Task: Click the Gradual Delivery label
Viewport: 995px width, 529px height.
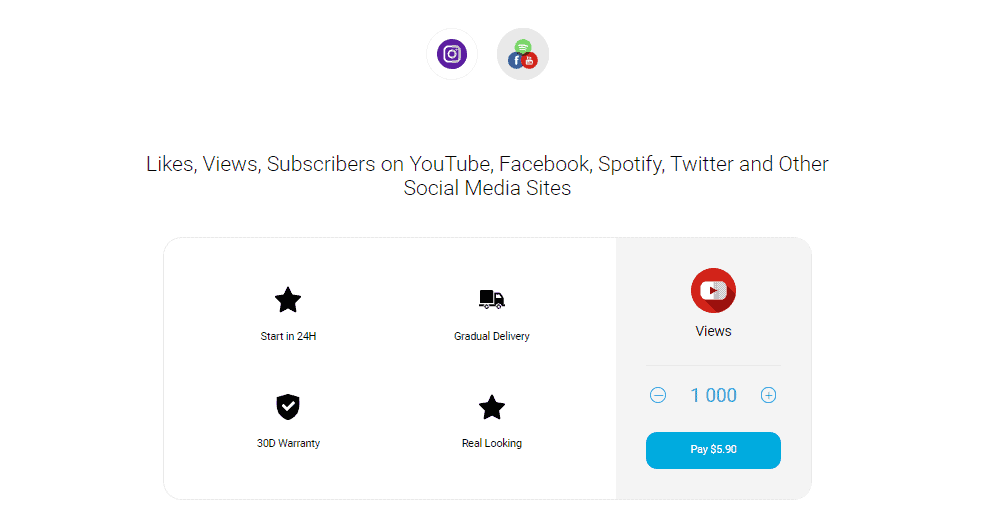Action: click(x=492, y=336)
